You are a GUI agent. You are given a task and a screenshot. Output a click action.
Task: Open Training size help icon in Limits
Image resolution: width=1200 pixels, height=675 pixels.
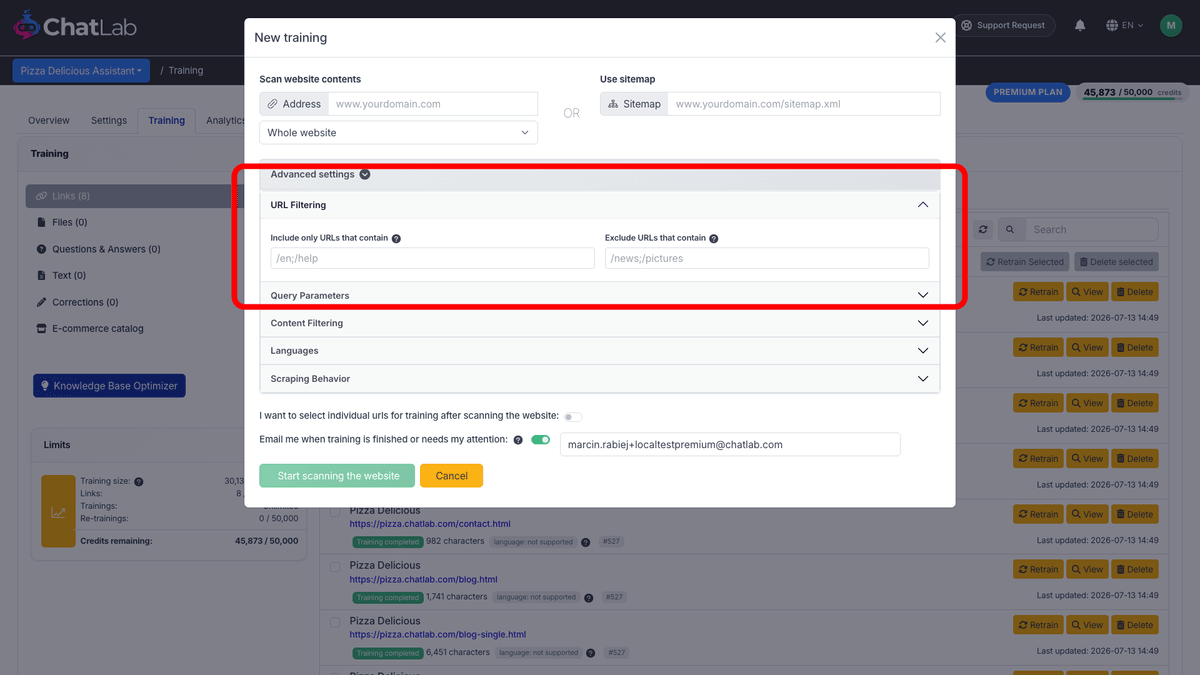click(139, 481)
